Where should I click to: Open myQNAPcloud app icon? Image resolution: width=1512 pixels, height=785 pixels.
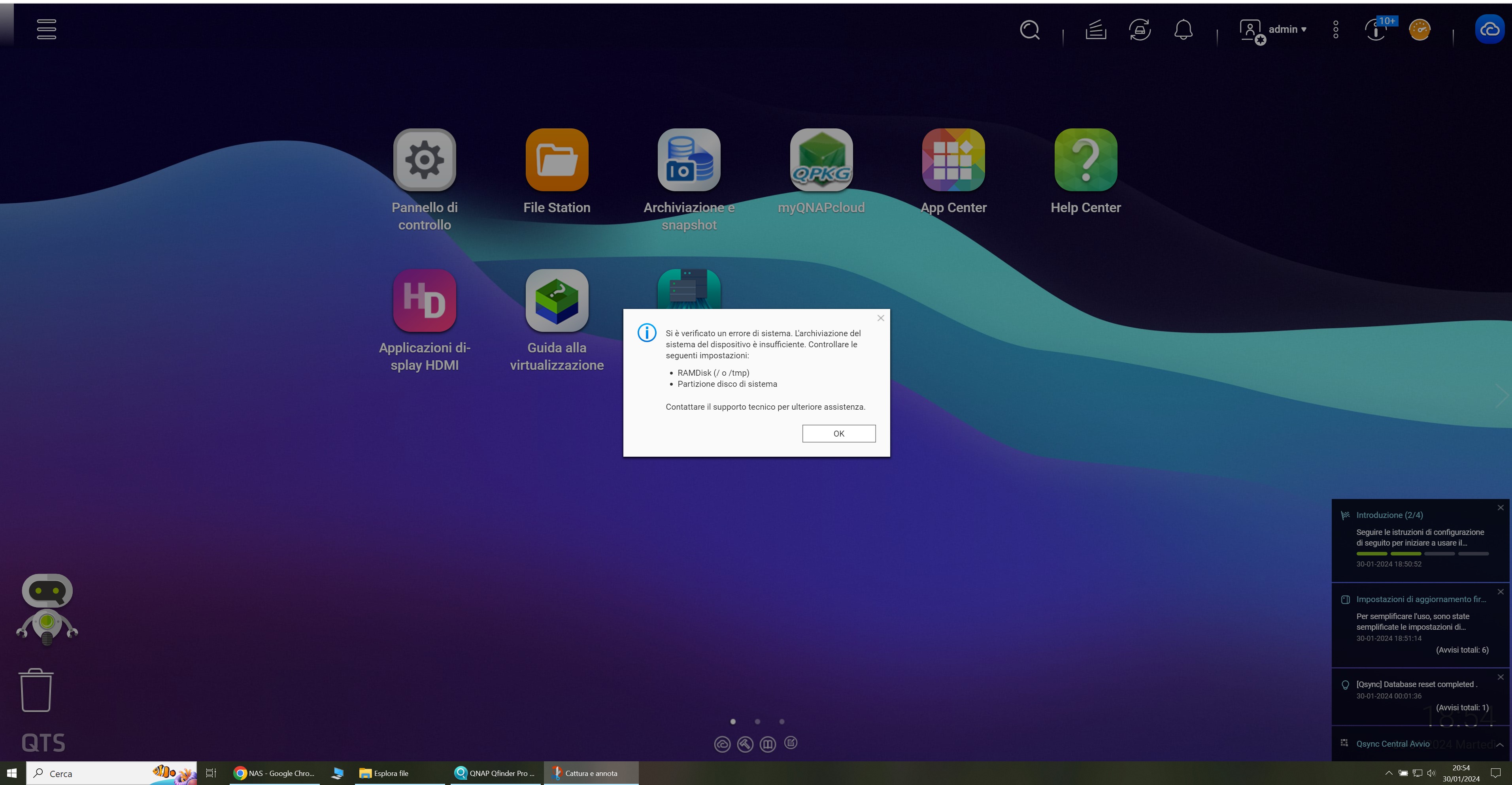[x=821, y=160]
